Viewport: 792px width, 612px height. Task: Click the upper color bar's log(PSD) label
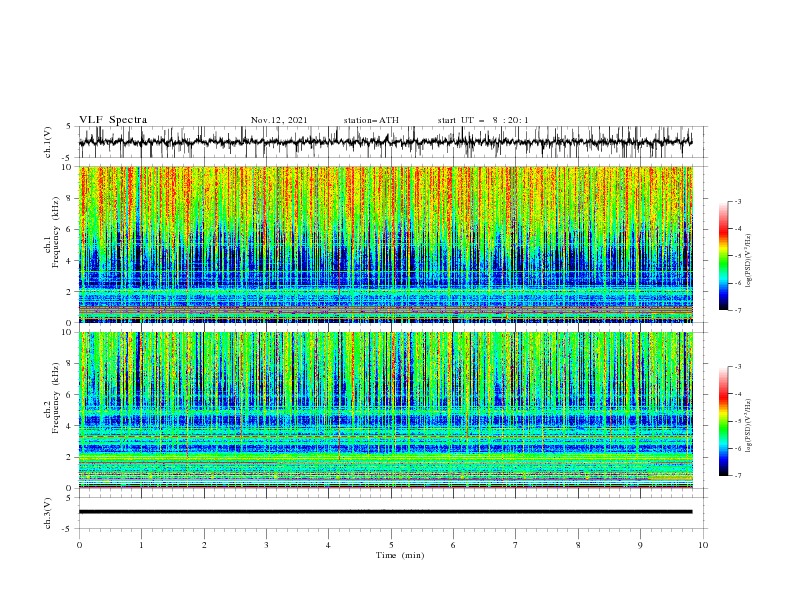[x=749, y=261]
